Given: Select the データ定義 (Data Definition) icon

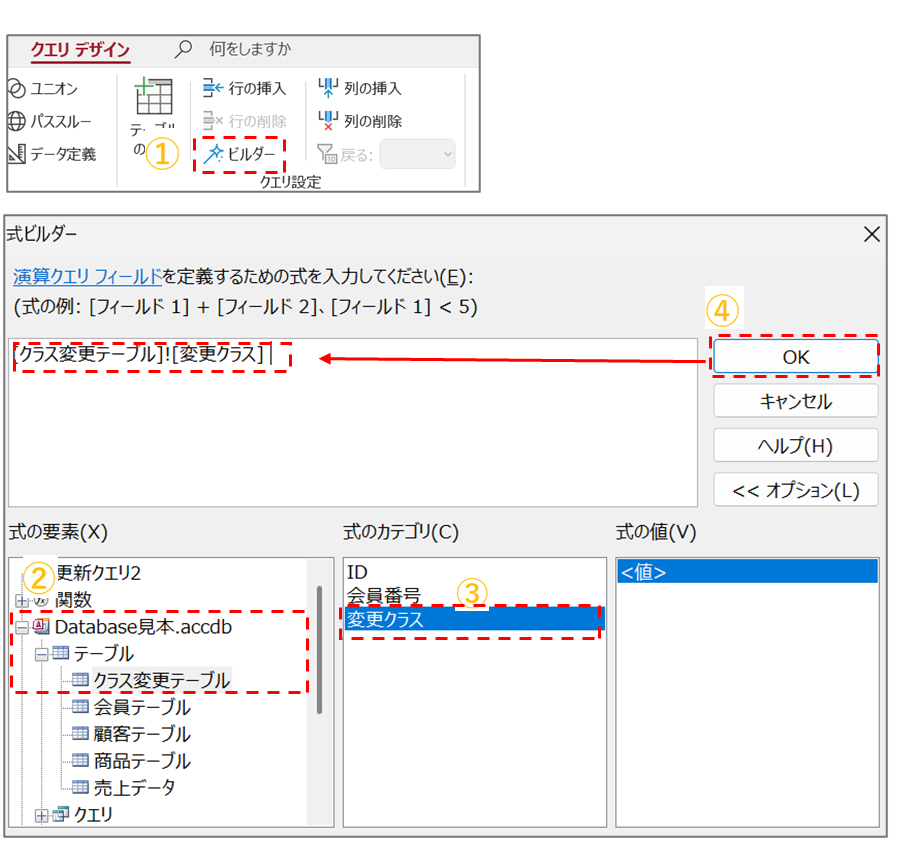Looking at the screenshot, I should point(16,154).
